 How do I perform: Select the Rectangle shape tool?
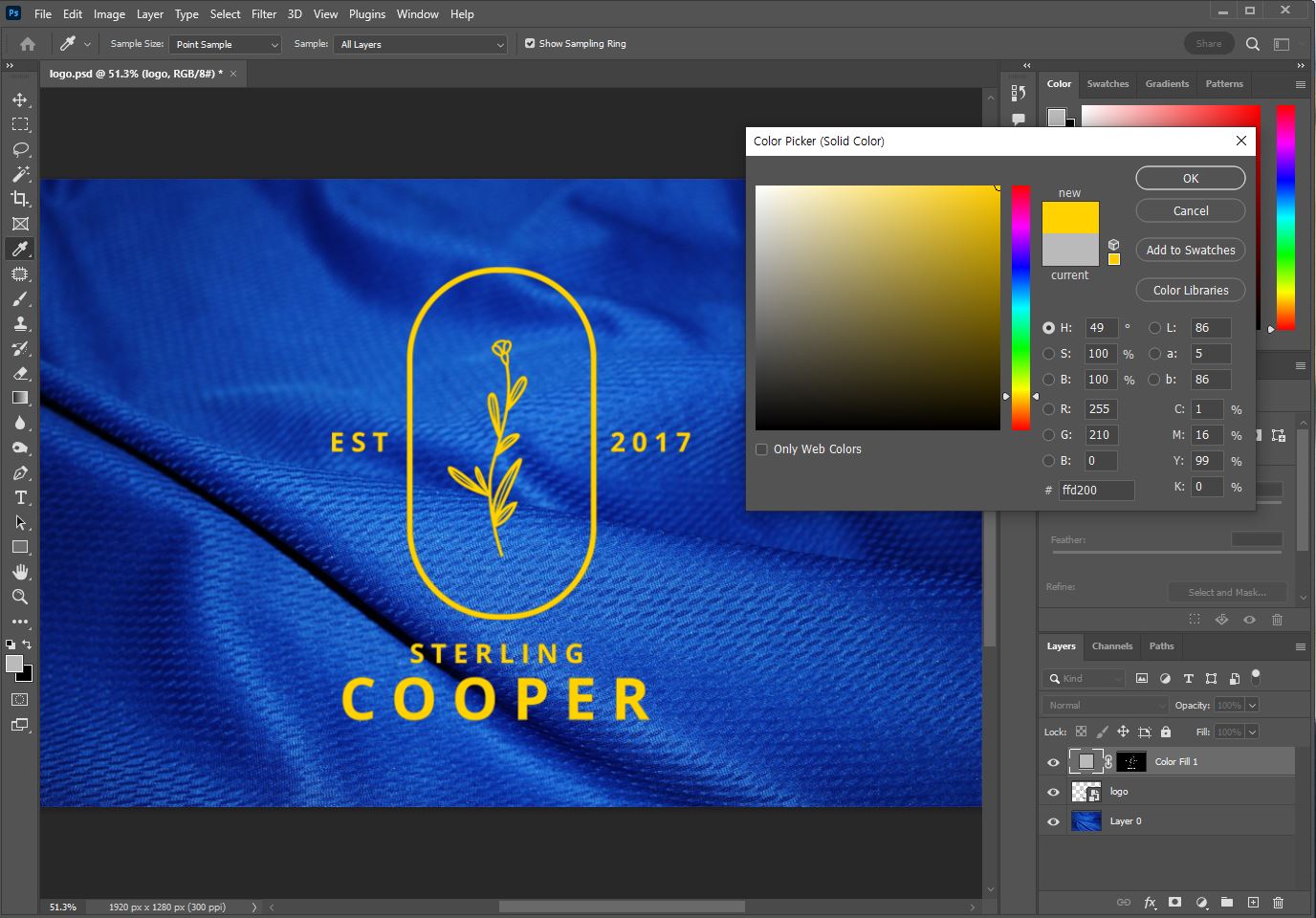point(20,547)
